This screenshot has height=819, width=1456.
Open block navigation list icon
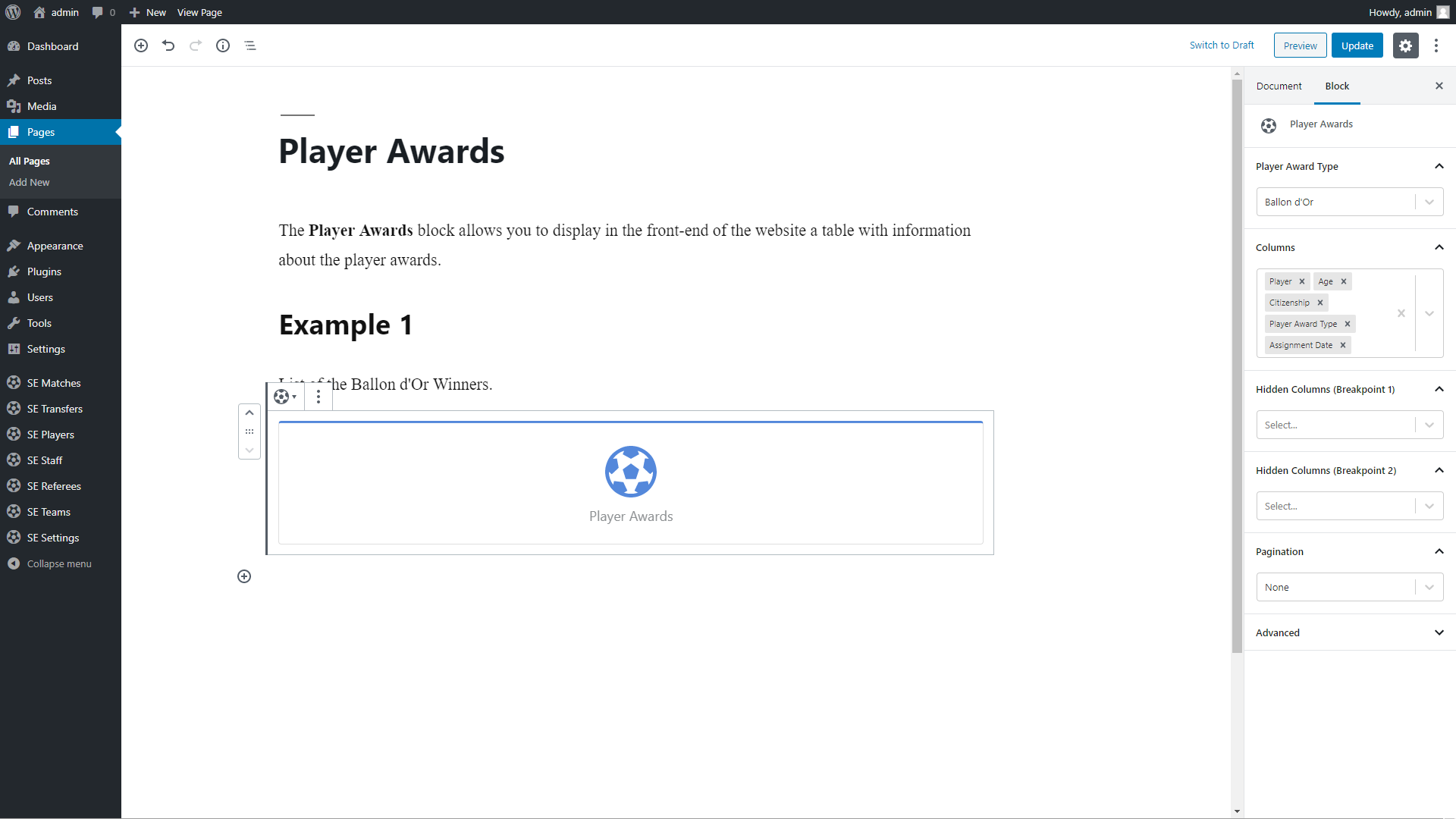click(x=250, y=45)
